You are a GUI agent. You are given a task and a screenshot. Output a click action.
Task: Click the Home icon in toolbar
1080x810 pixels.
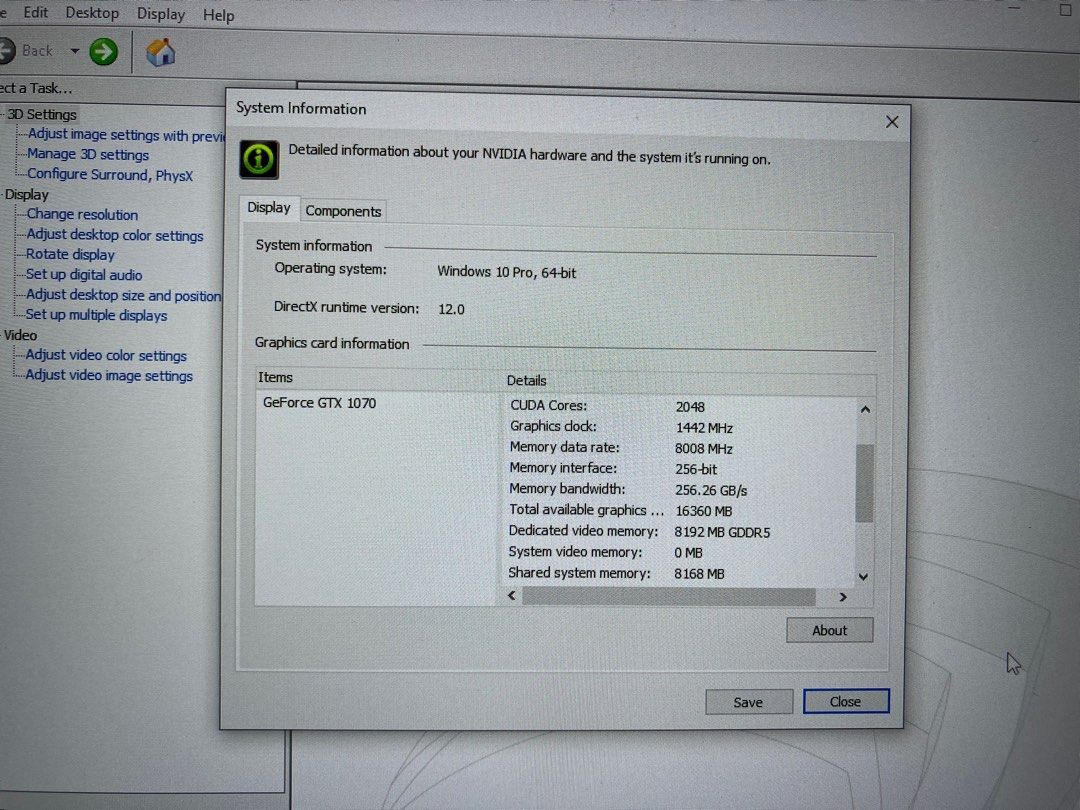tap(160, 52)
